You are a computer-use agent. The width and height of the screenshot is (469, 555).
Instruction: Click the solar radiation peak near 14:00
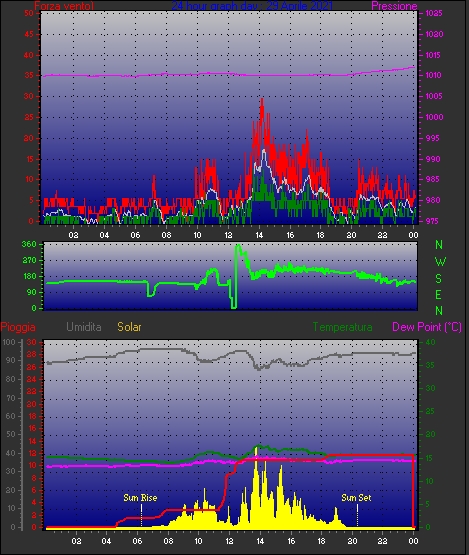(256, 451)
